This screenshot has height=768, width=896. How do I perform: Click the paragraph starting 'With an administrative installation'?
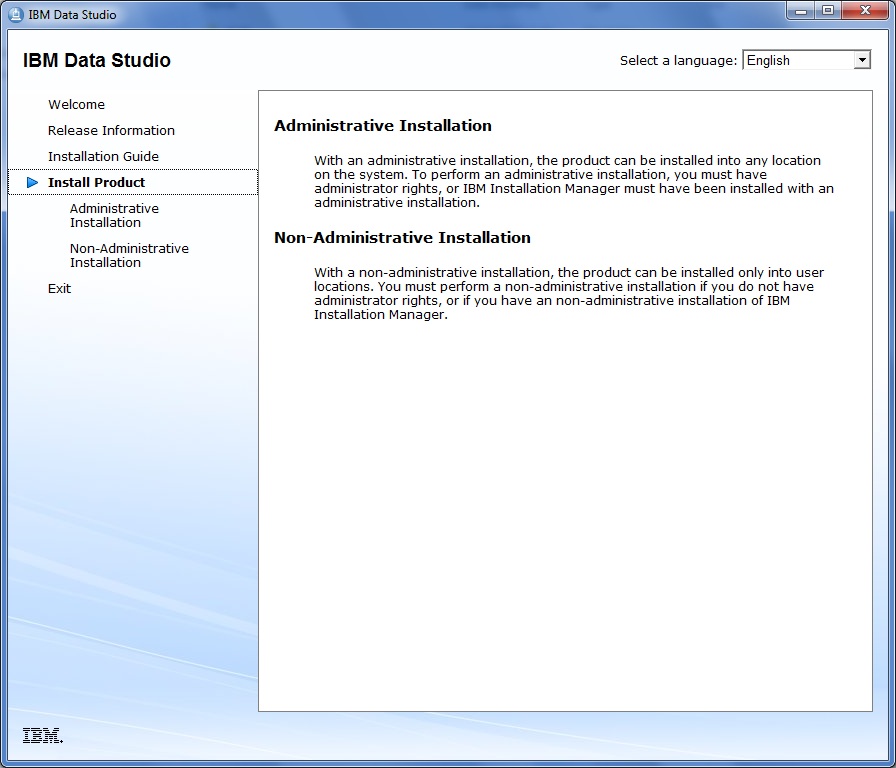(574, 181)
